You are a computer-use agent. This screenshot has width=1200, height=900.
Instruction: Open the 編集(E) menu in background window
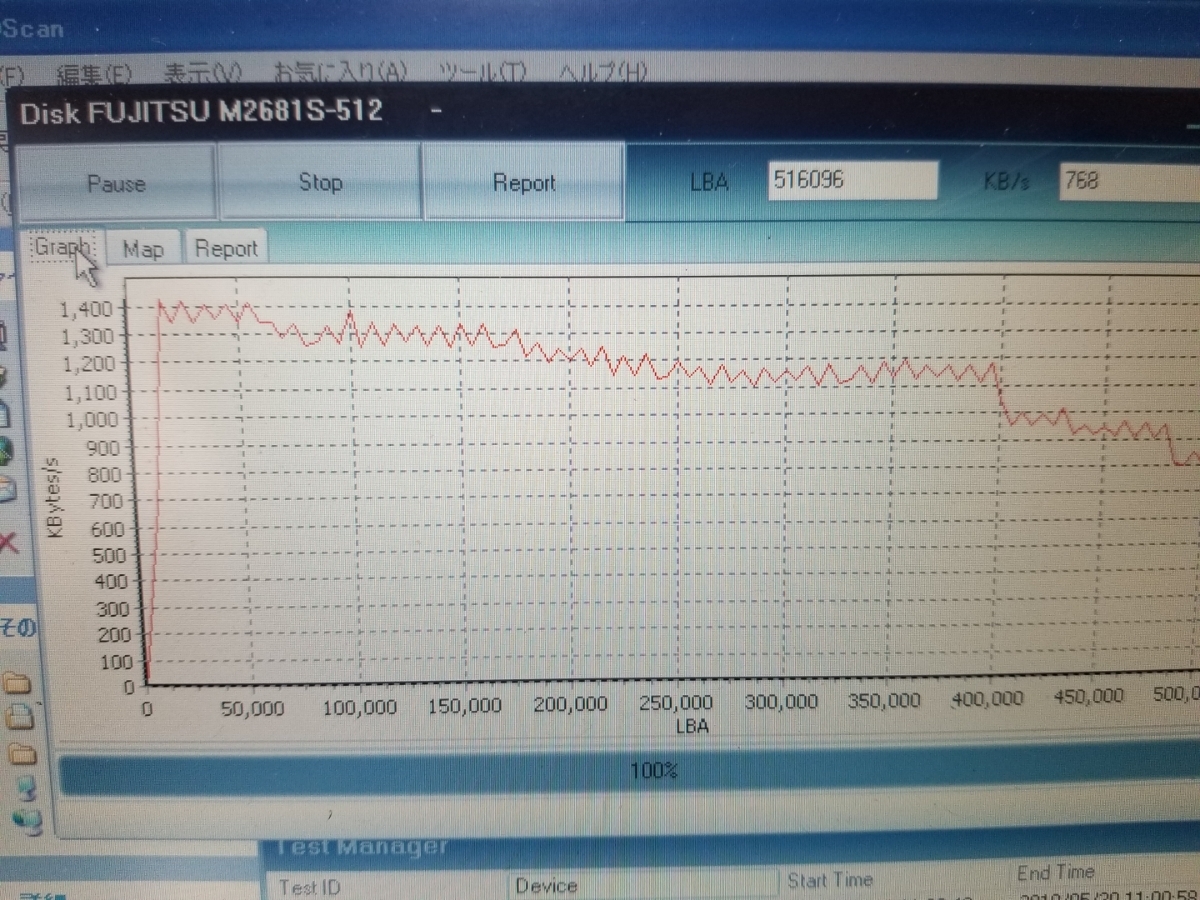pos(93,73)
